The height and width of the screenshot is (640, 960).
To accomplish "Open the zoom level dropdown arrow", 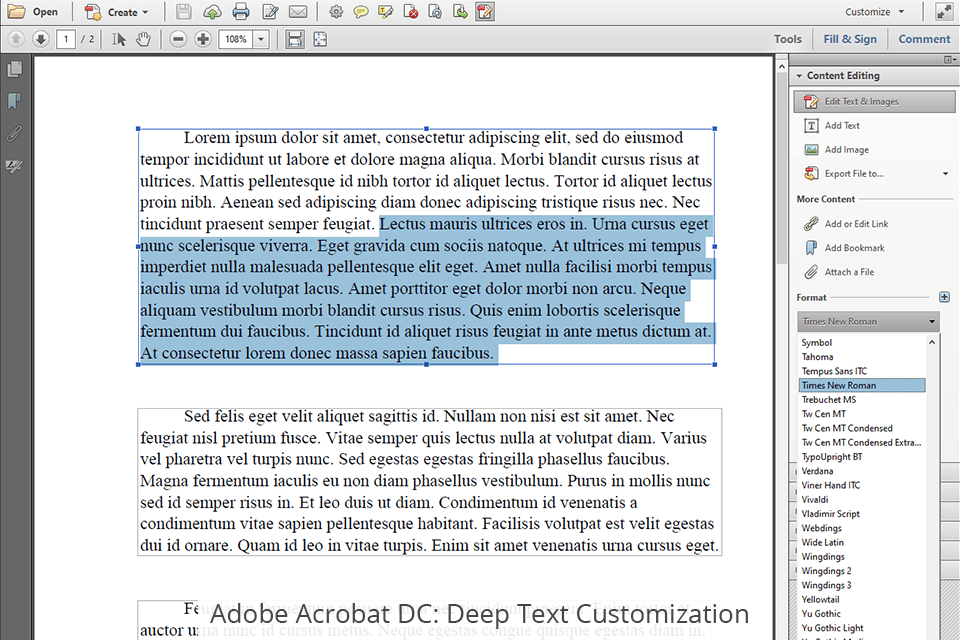I will click(261, 39).
